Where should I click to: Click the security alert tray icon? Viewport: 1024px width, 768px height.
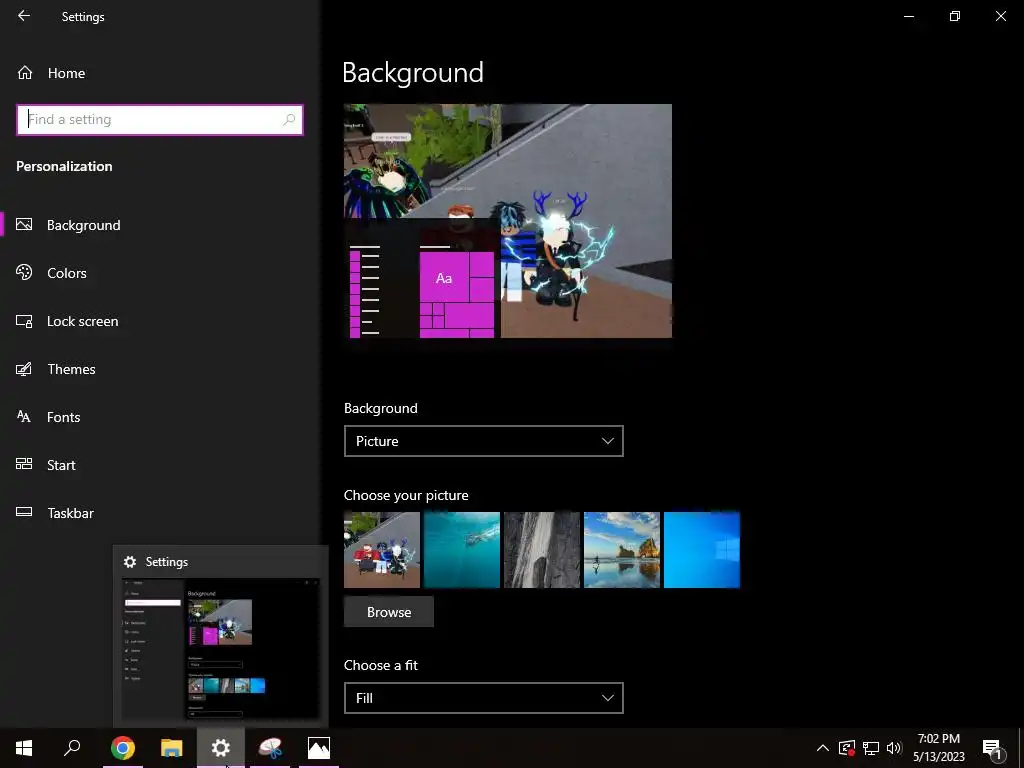point(847,748)
